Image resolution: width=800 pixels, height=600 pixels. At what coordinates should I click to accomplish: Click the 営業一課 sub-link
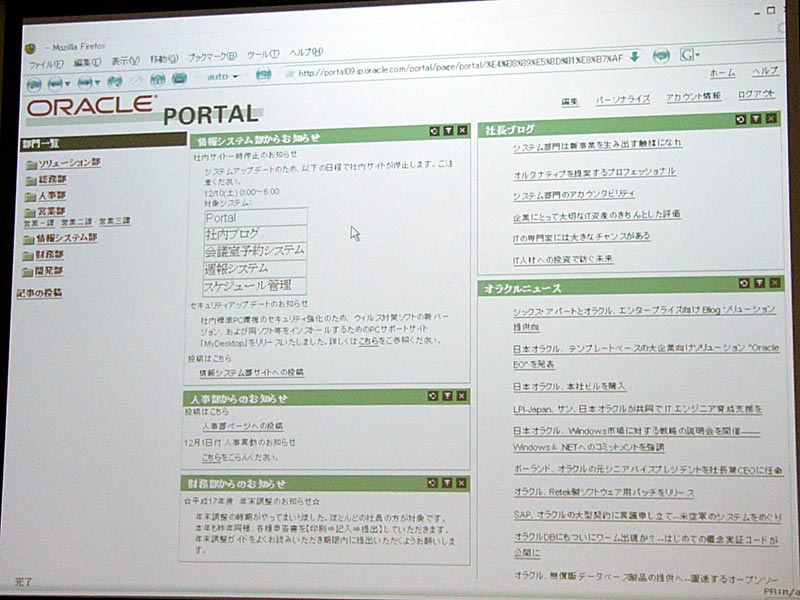[39, 223]
